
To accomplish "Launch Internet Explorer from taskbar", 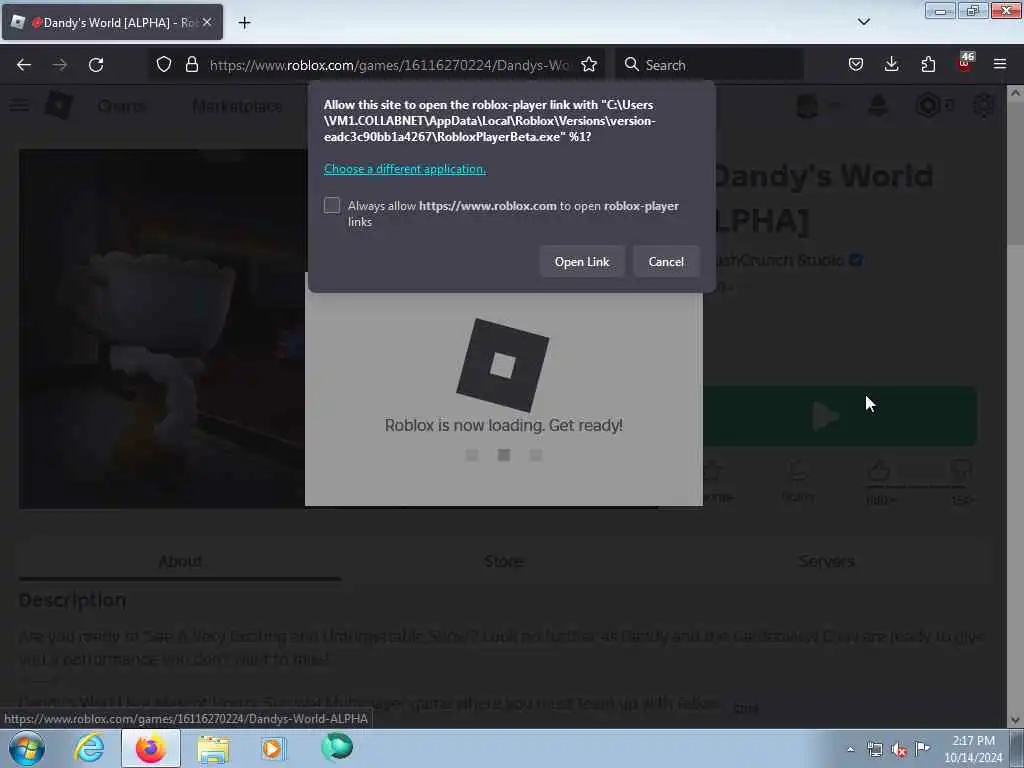I will click(x=89, y=748).
